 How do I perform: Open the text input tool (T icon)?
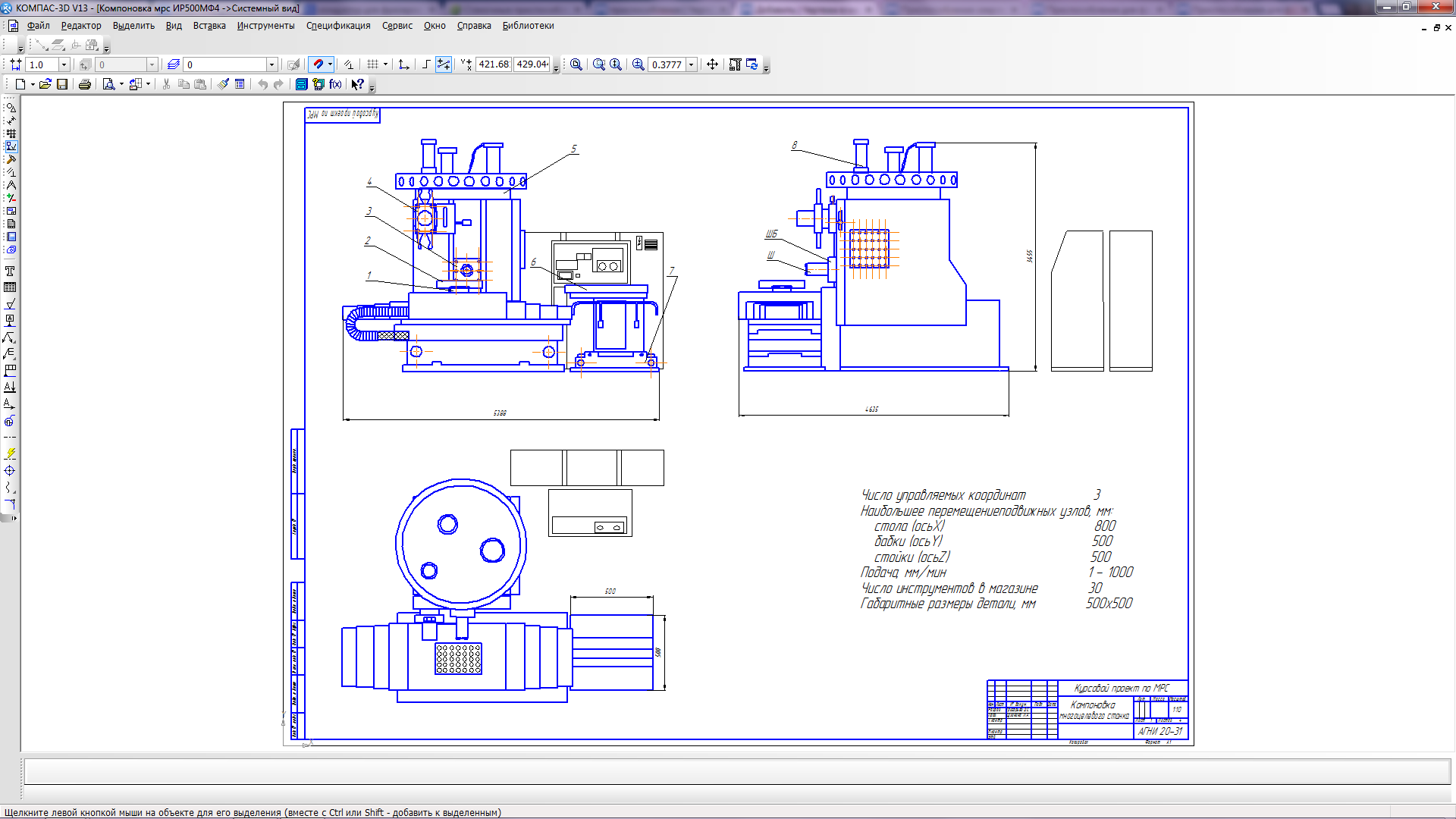point(10,271)
